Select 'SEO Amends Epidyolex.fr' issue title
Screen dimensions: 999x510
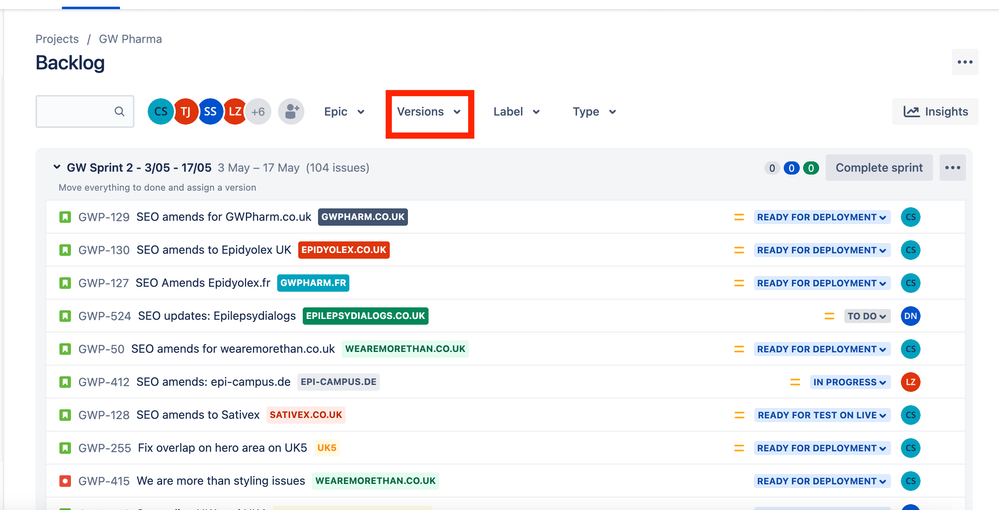pos(203,283)
